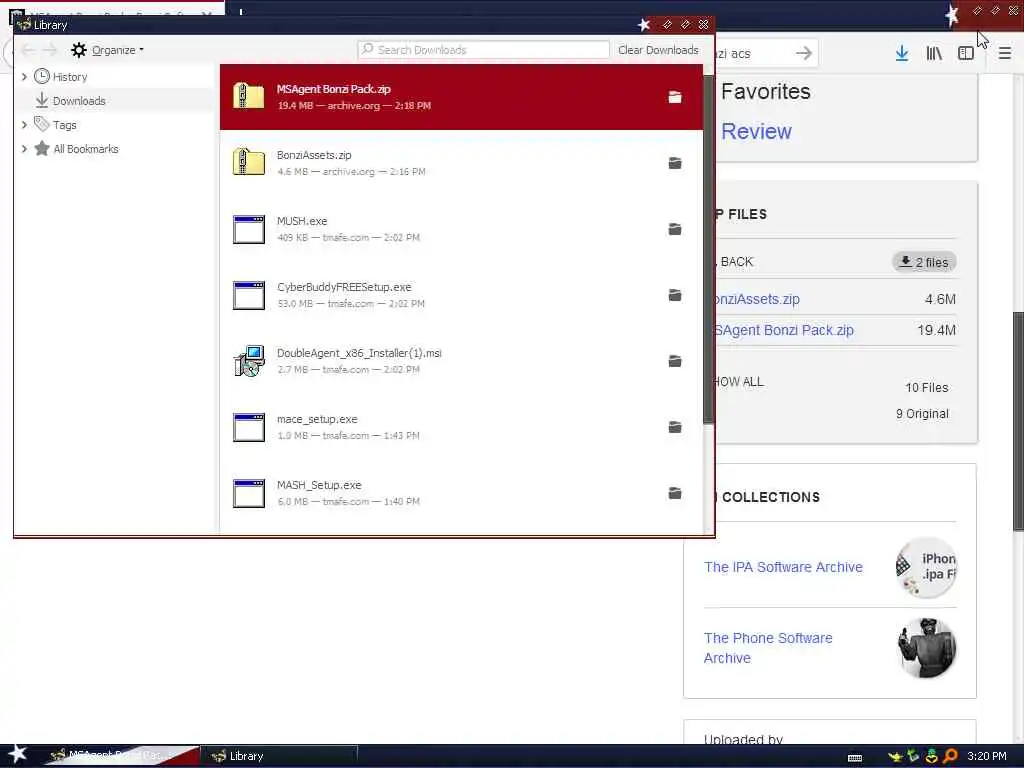1024x768 pixels.
Task: Click the star icon in Library title bar
Action: click(644, 25)
